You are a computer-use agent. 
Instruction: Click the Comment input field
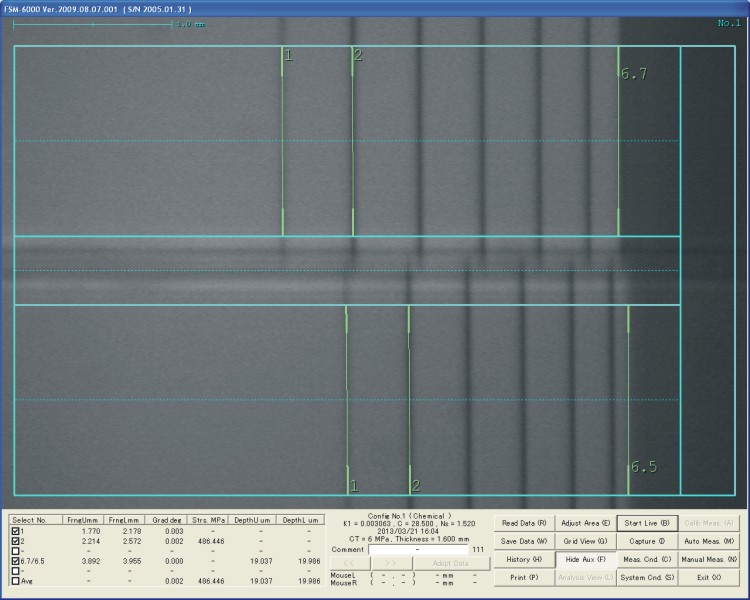[418, 549]
